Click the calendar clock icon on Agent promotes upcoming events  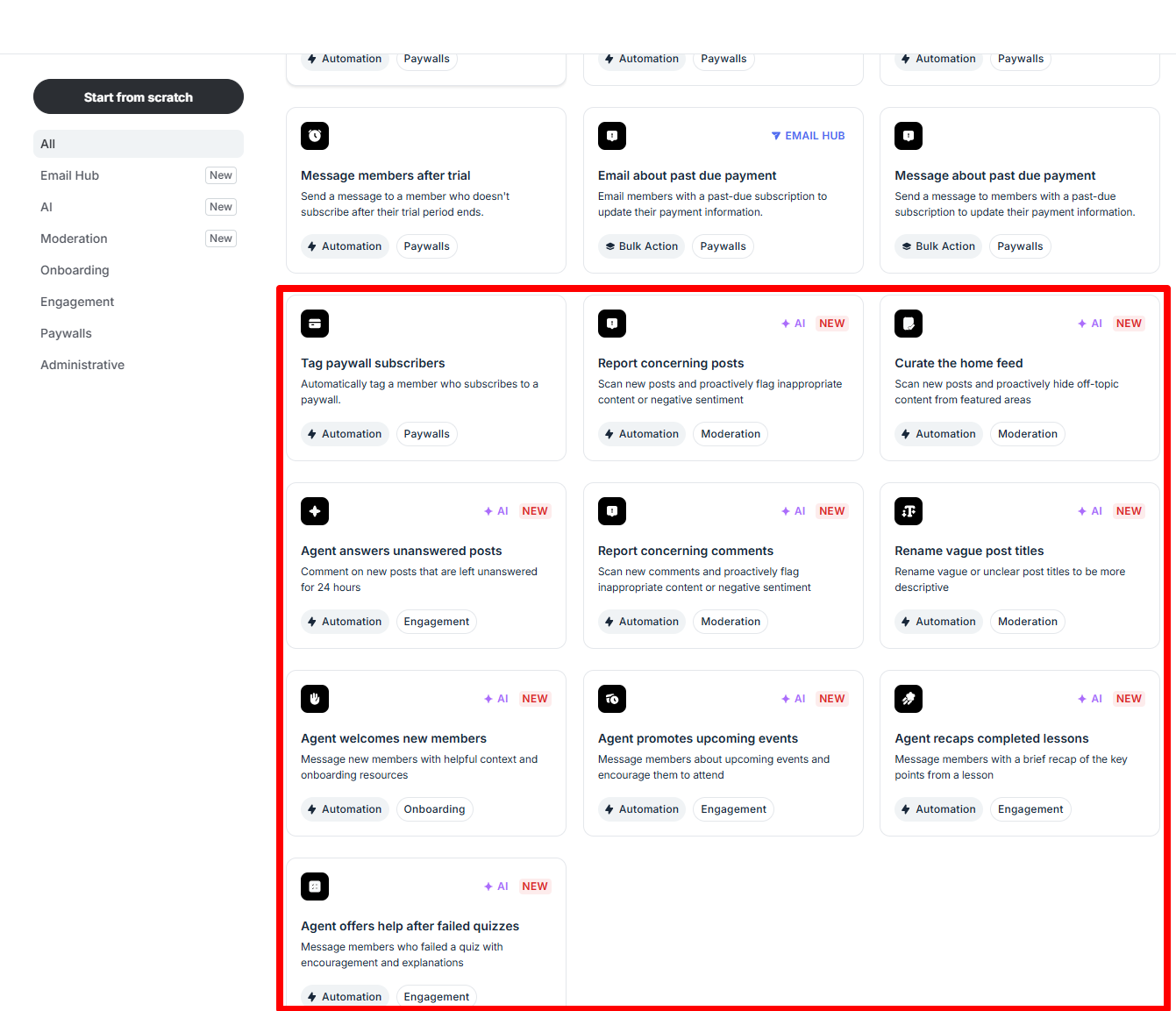(612, 699)
